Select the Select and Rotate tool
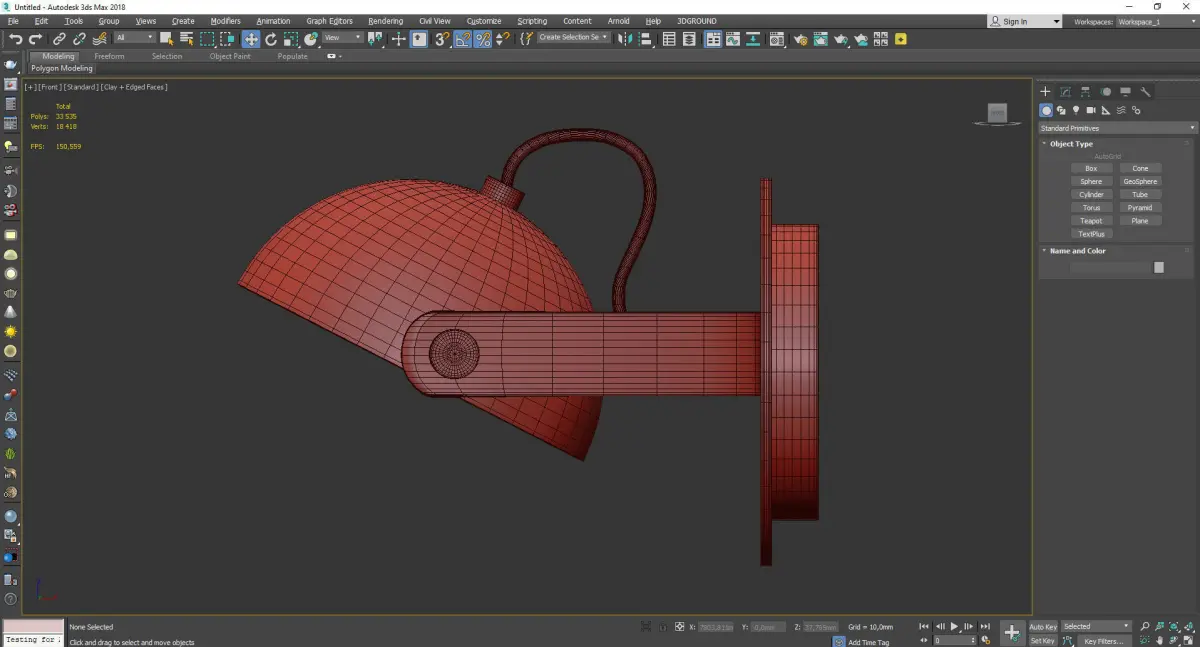Screen dimensions: 1200x647 click(271, 39)
